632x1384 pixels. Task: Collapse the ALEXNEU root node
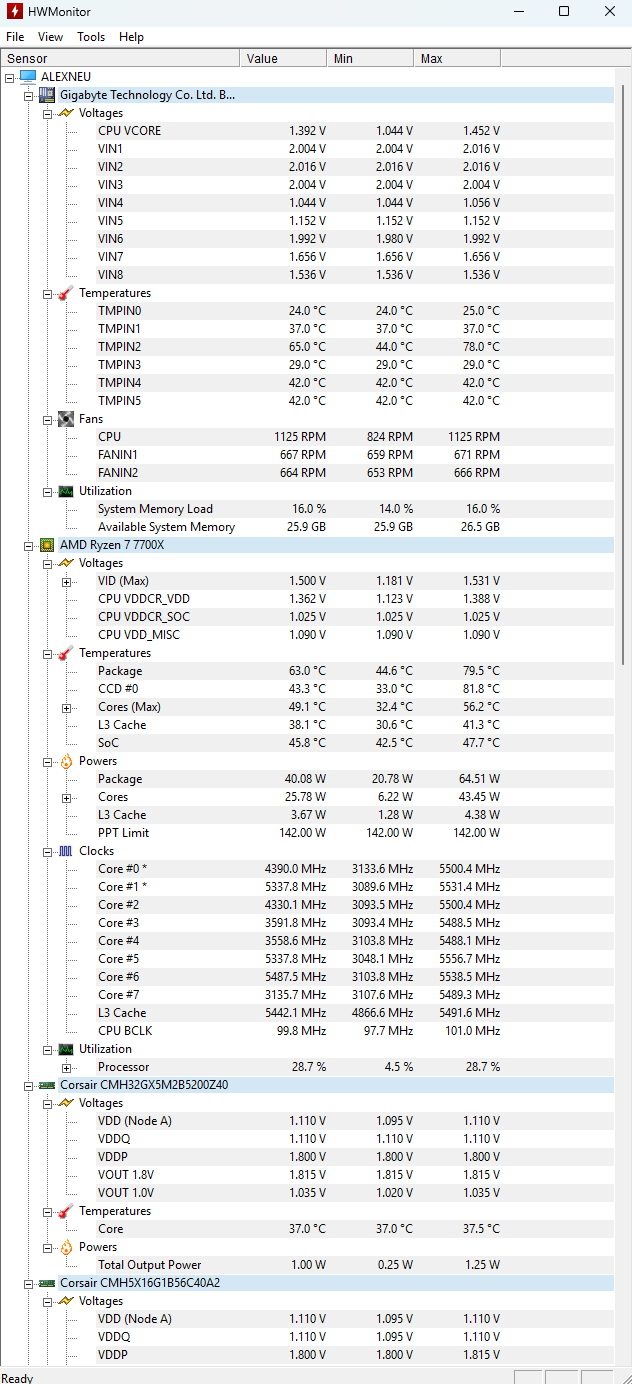[10, 77]
